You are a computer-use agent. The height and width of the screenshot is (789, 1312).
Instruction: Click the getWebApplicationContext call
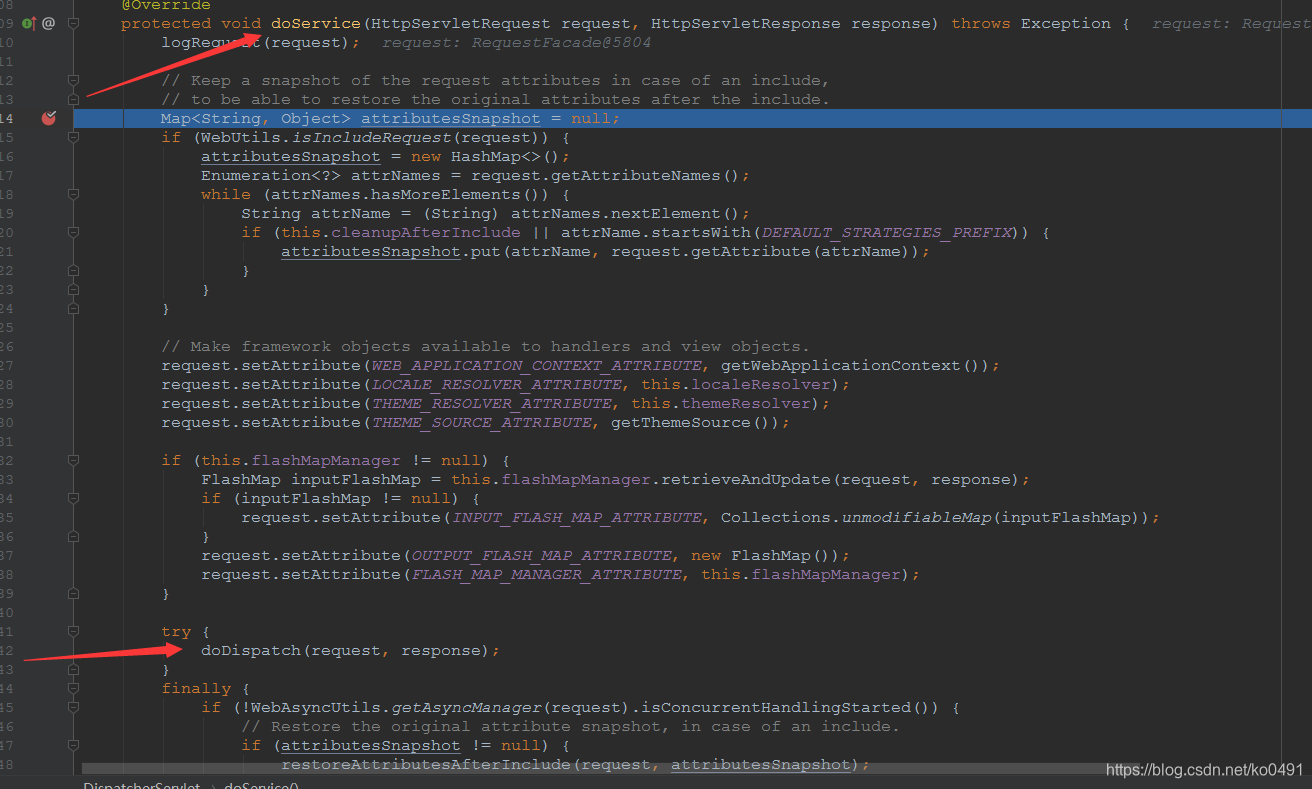point(840,365)
